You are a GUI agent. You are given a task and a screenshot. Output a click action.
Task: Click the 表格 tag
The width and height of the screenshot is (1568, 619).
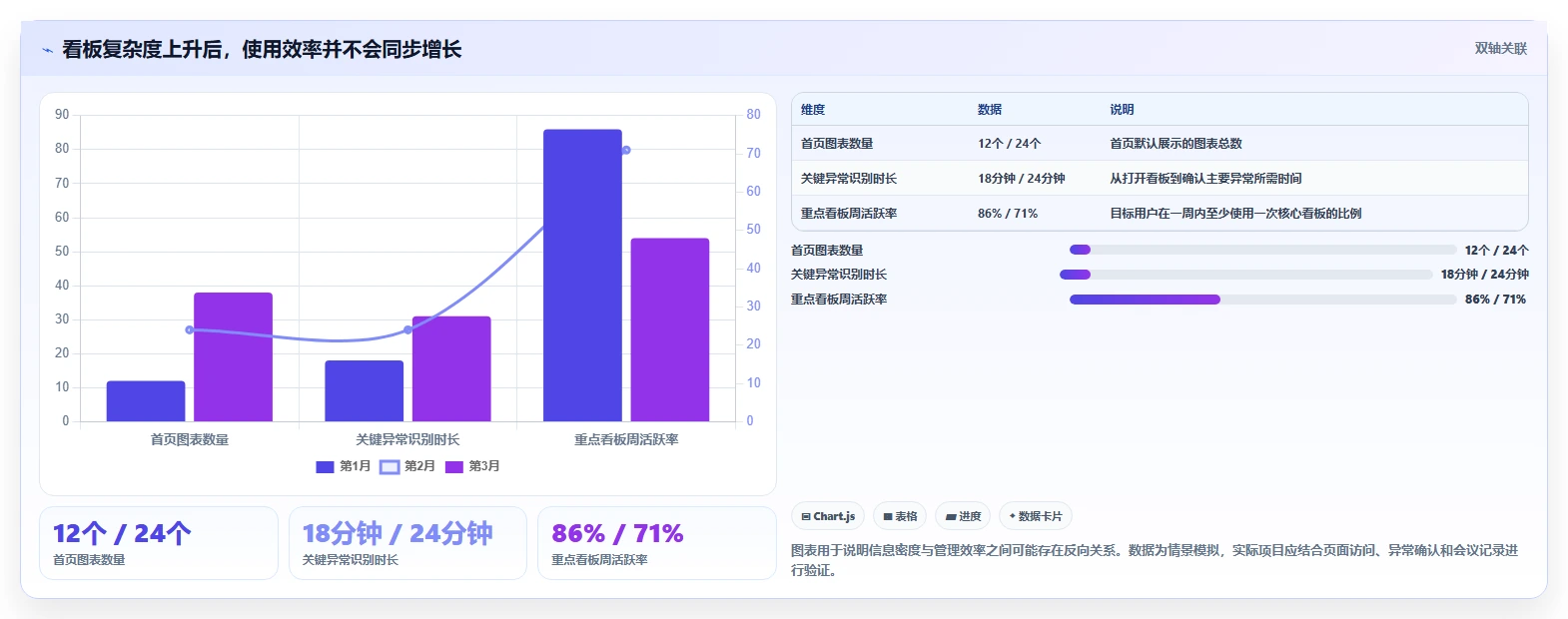(900, 516)
